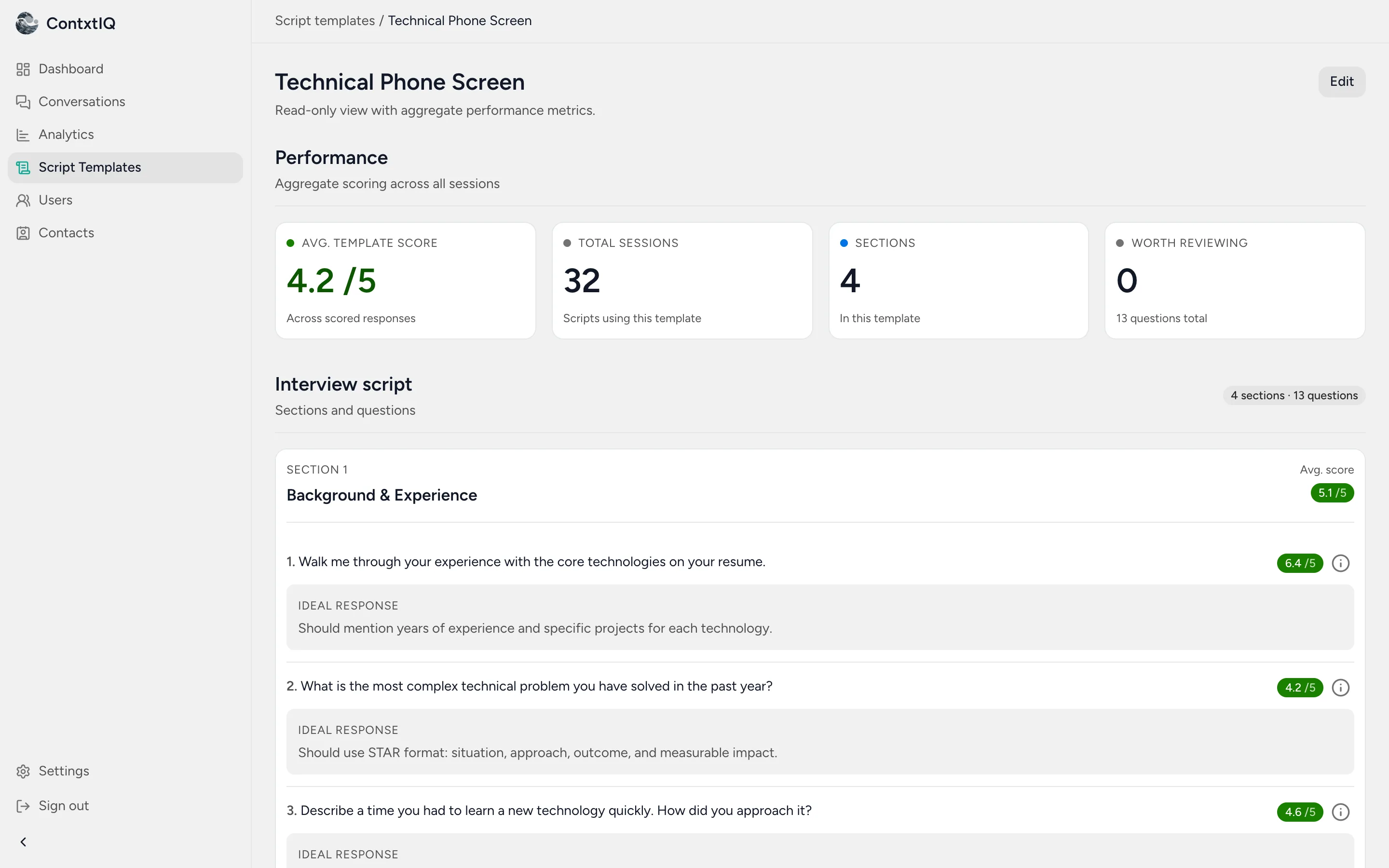Viewport: 1389px width, 868px height.
Task: Click the Settings gear icon
Action: tap(23, 772)
